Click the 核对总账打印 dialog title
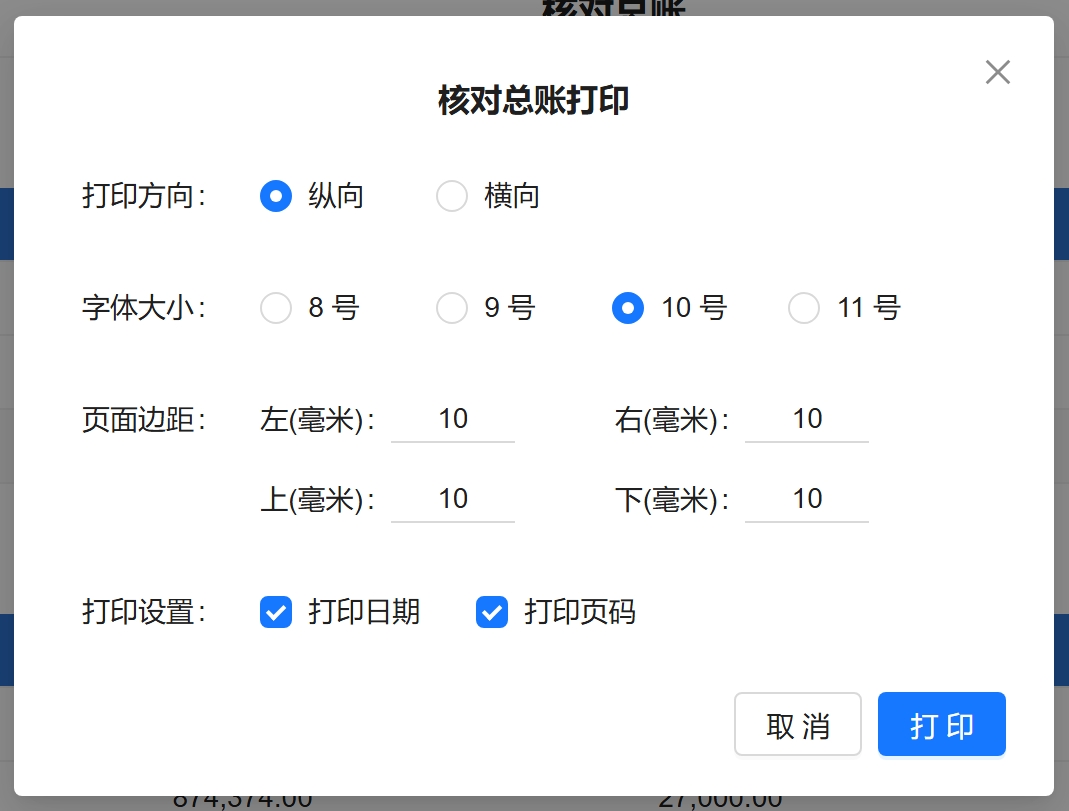 [x=534, y=101]
